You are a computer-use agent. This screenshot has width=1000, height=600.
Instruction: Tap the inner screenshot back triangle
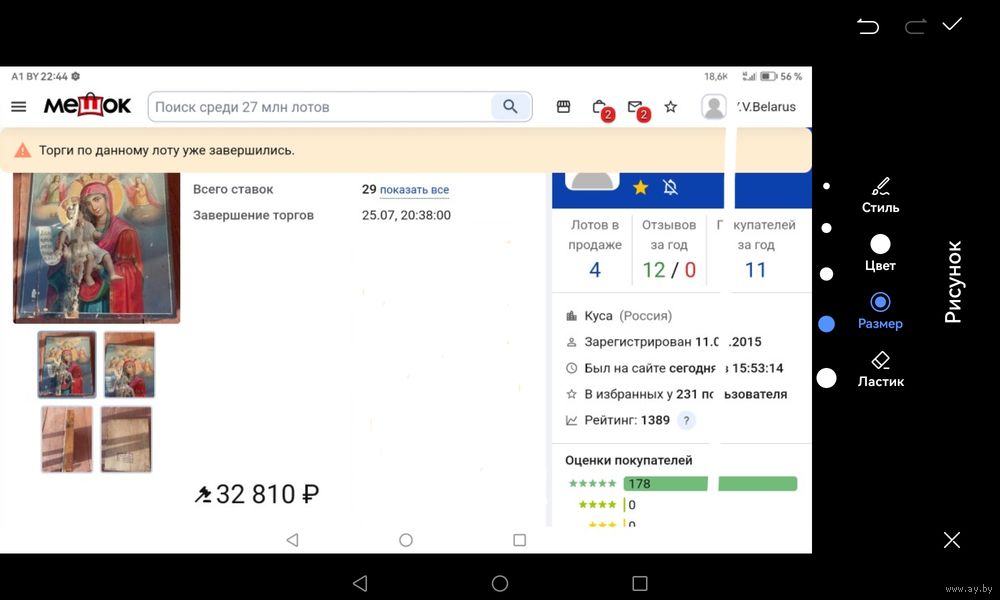coord(292,540)
